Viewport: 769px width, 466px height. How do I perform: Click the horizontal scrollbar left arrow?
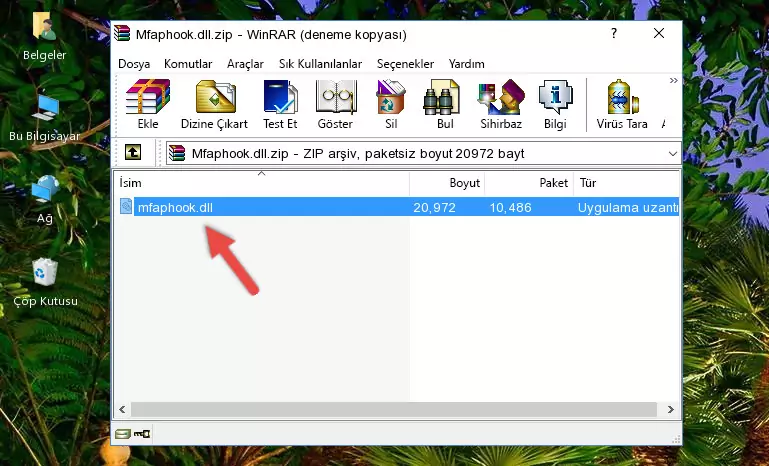tap(122, 409)
